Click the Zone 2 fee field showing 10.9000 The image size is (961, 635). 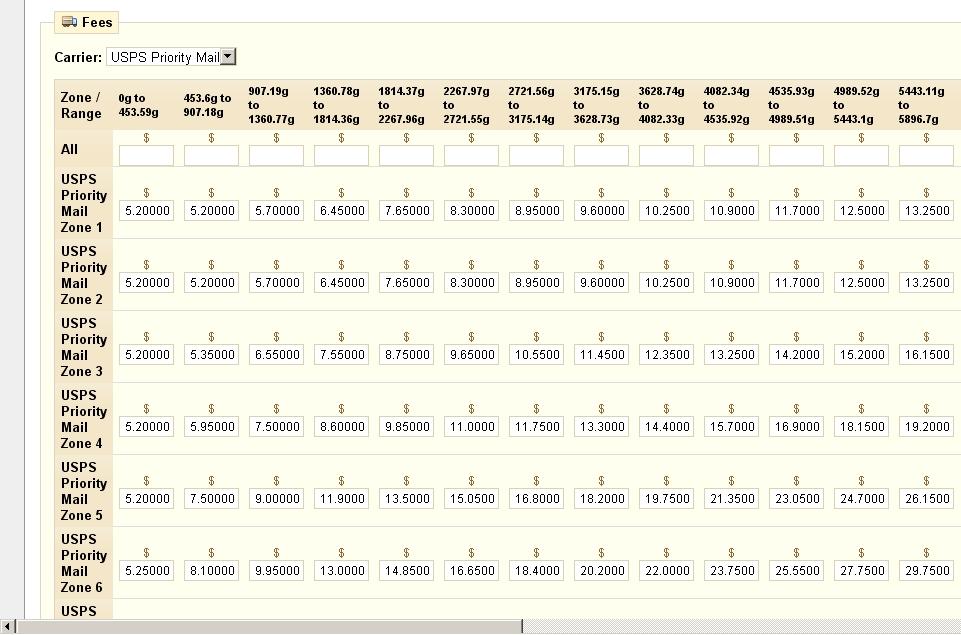(731, 283)
